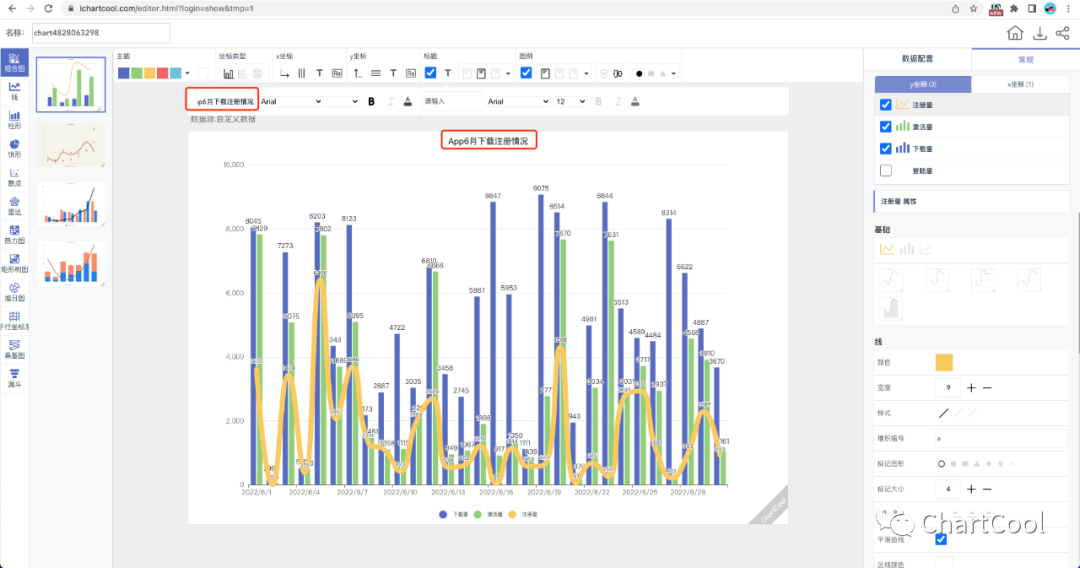This screenshot has width=1080, height=568.
Task: Enable the unchecked 登陆量 series checkbox
Action: (885, 170)
